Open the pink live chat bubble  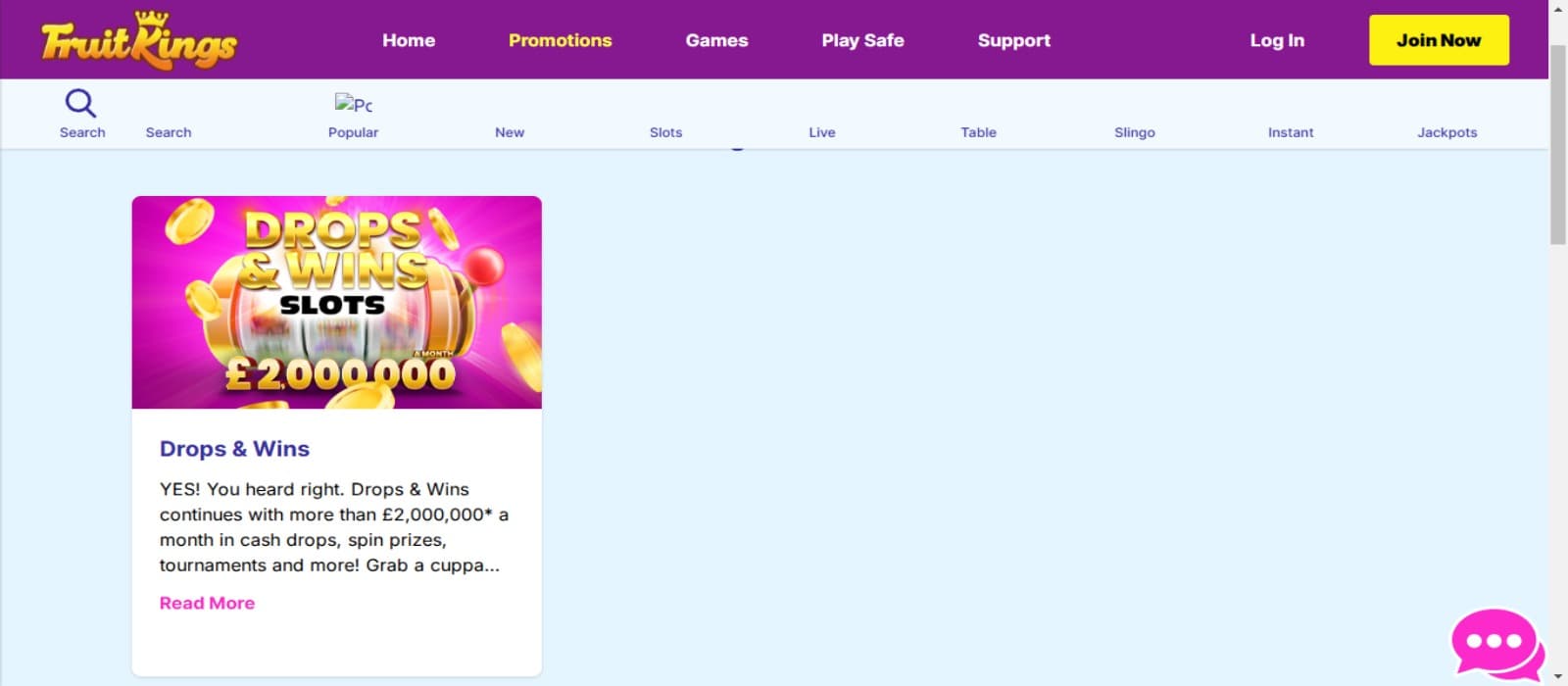1495,643
